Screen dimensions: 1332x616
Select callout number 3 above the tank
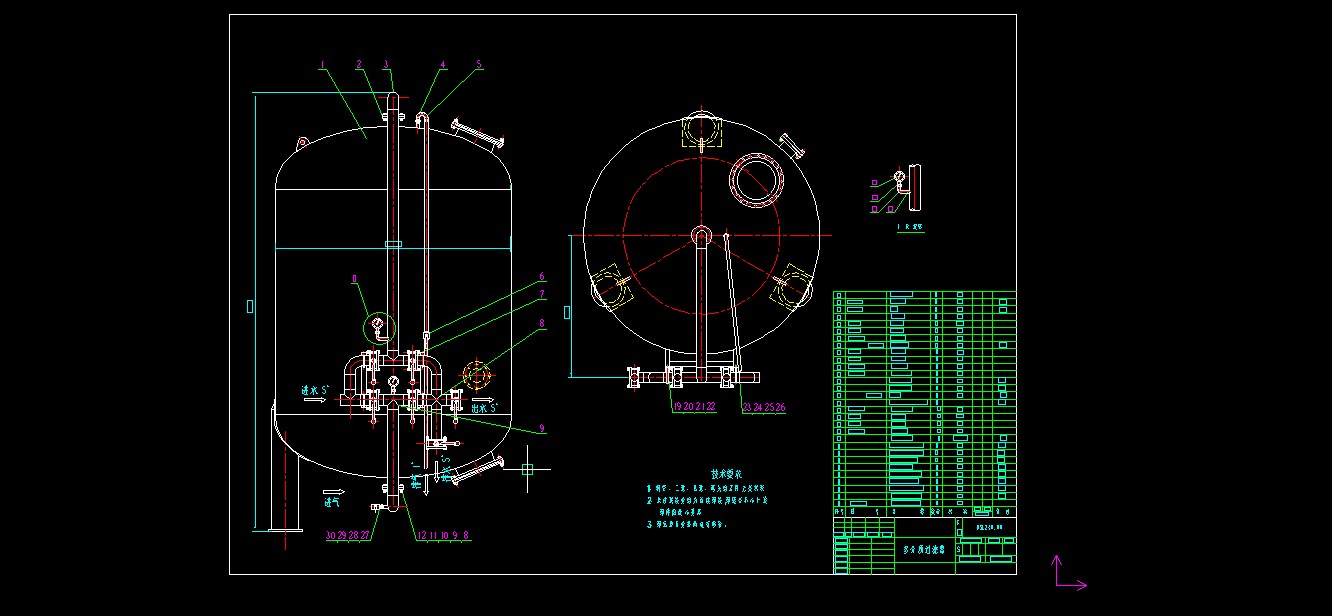point(386,65)
